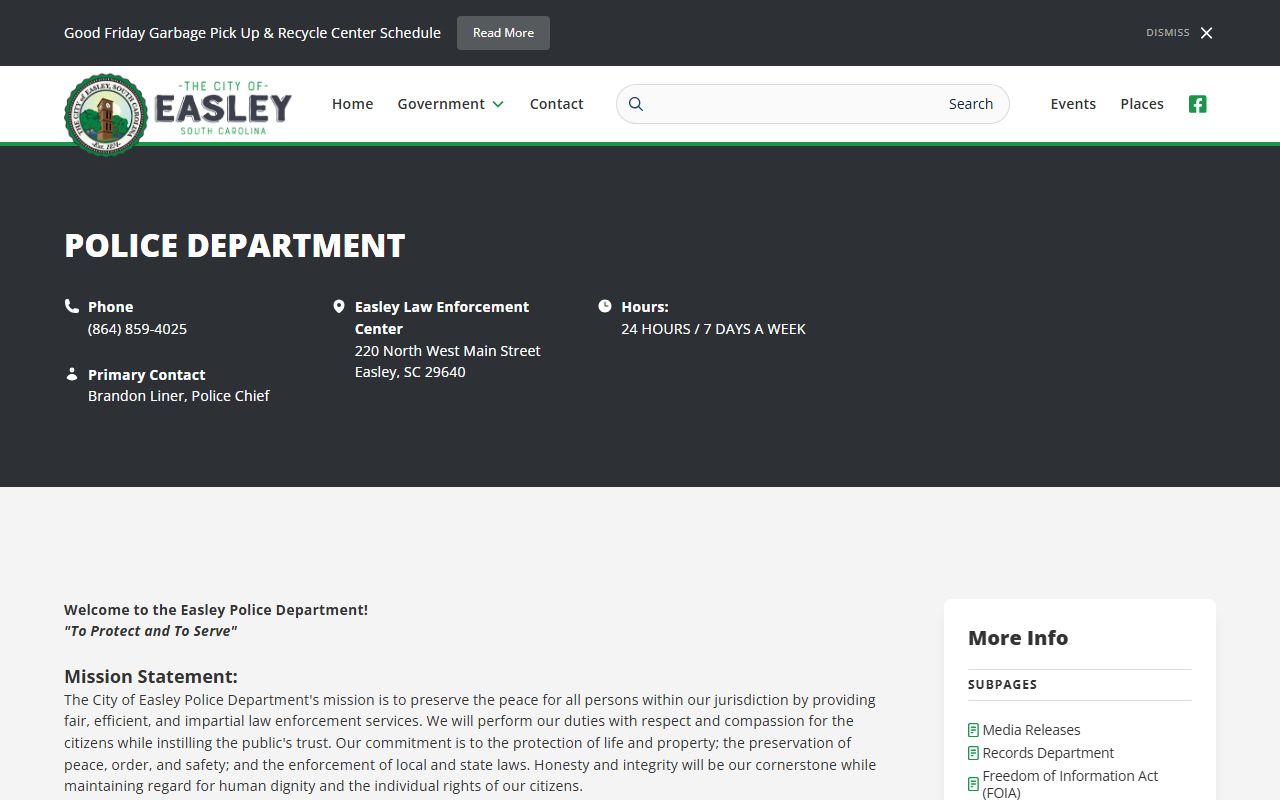Screen dimensions: 1280x800
Task: Expand the Government menu chevron
Action: (x=498, y=104)
